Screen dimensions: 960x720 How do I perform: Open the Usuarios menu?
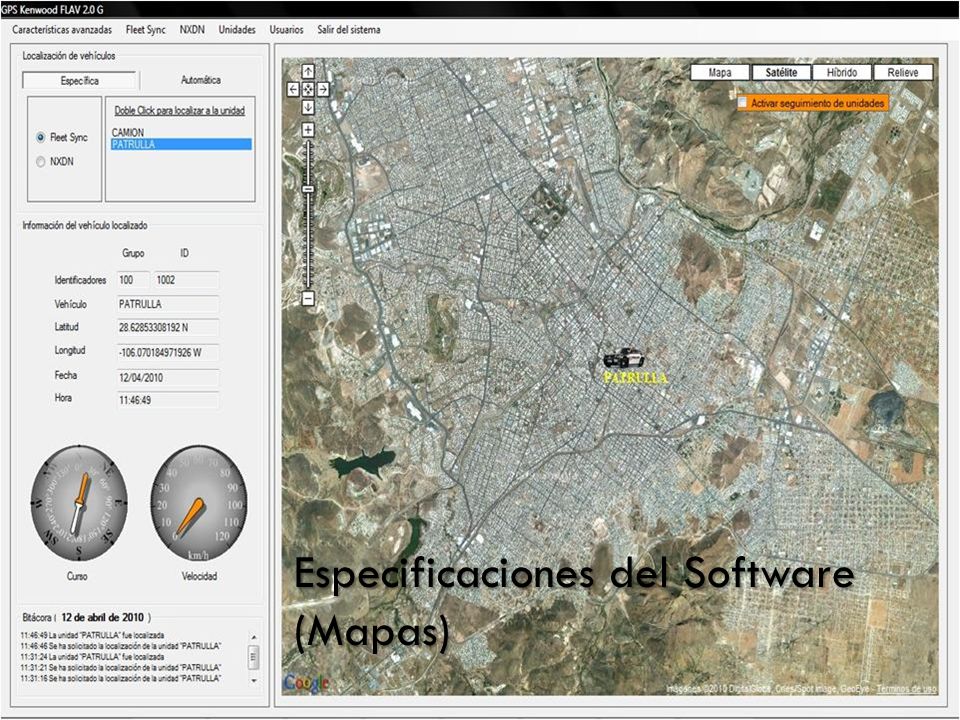[287, 29]
